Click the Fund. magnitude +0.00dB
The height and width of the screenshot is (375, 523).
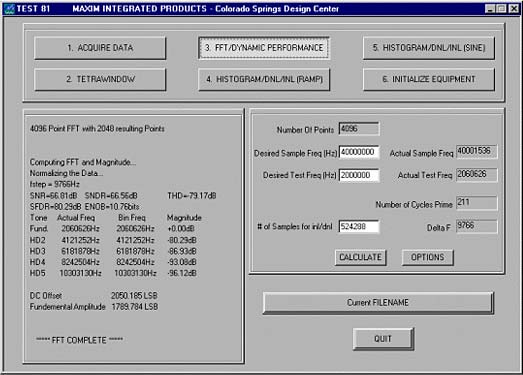181,229
